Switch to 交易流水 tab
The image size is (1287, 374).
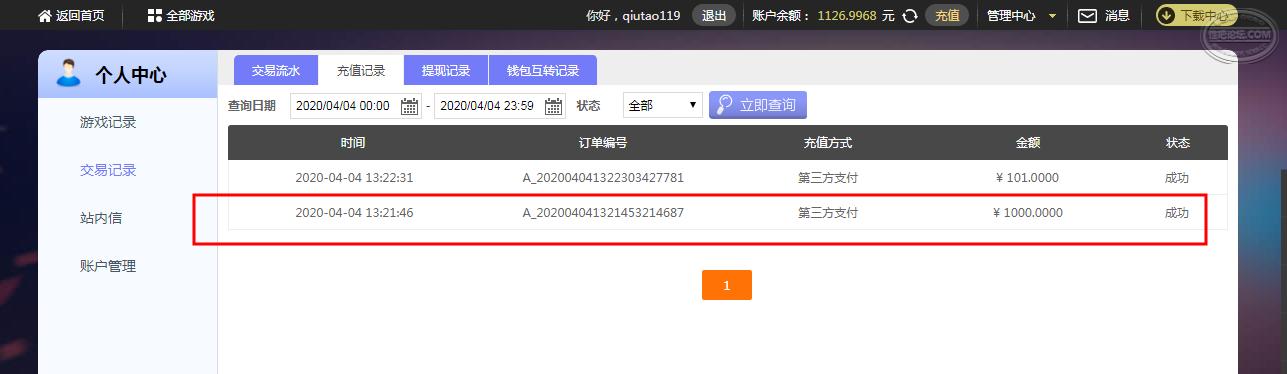[276, 71]
